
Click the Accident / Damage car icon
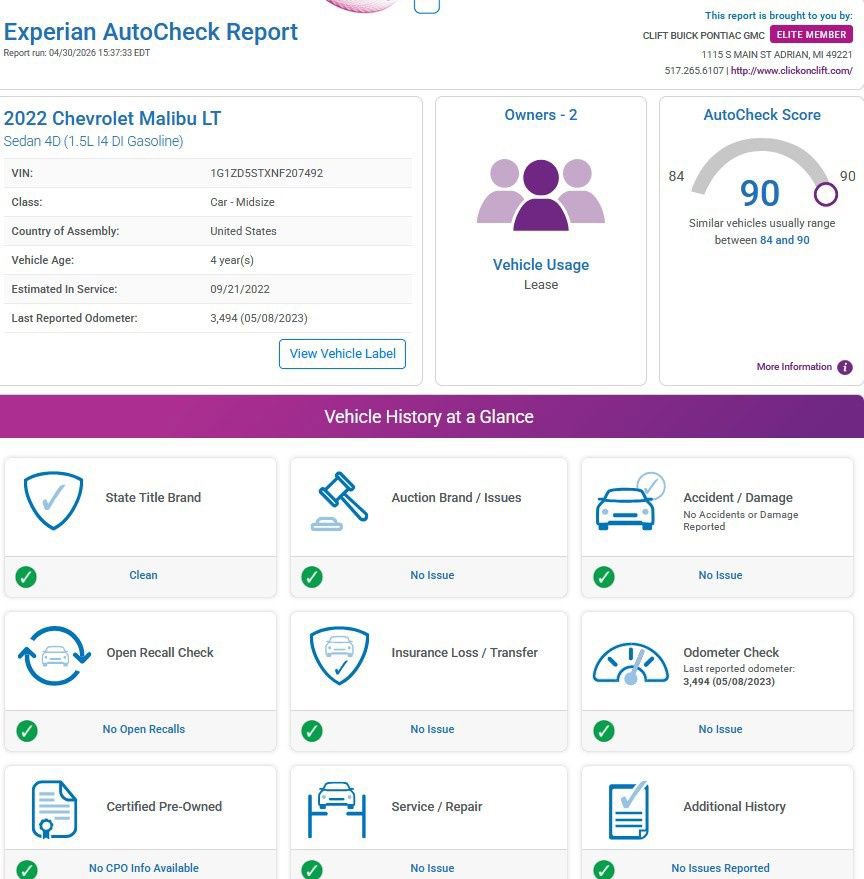(630, 501)
